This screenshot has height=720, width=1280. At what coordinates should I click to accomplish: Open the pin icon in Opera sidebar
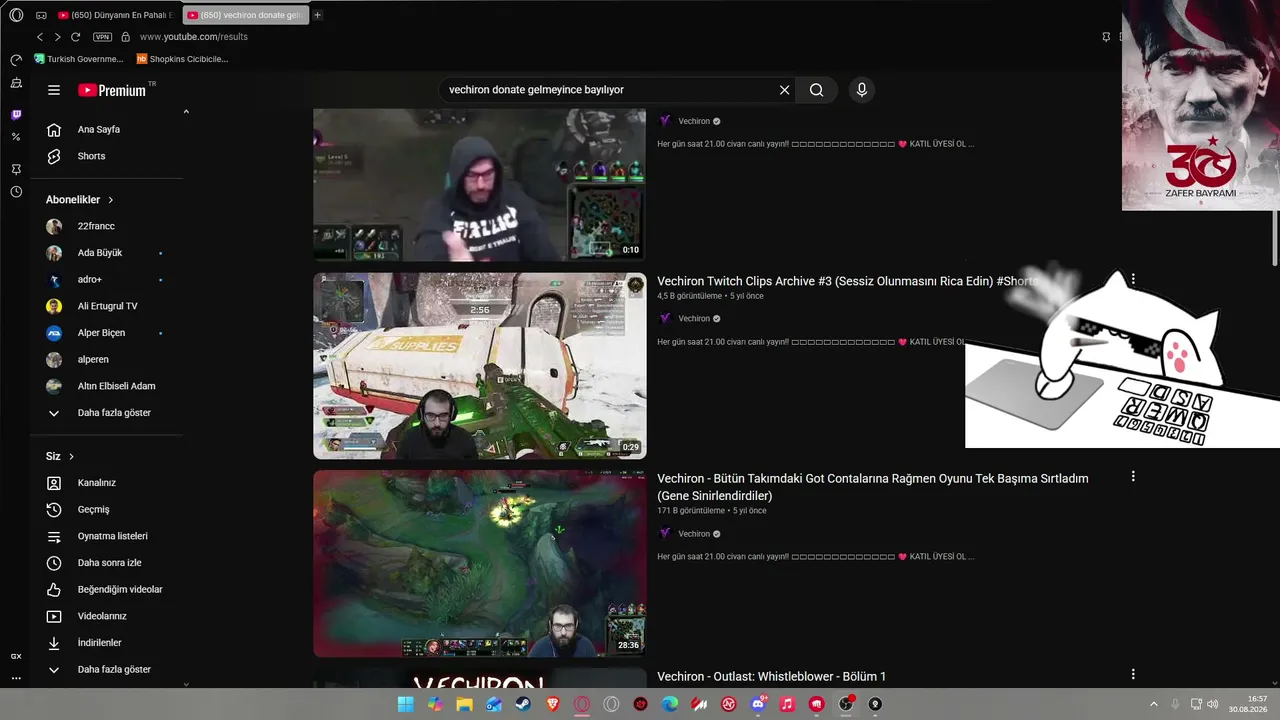(x=16, y=170)
